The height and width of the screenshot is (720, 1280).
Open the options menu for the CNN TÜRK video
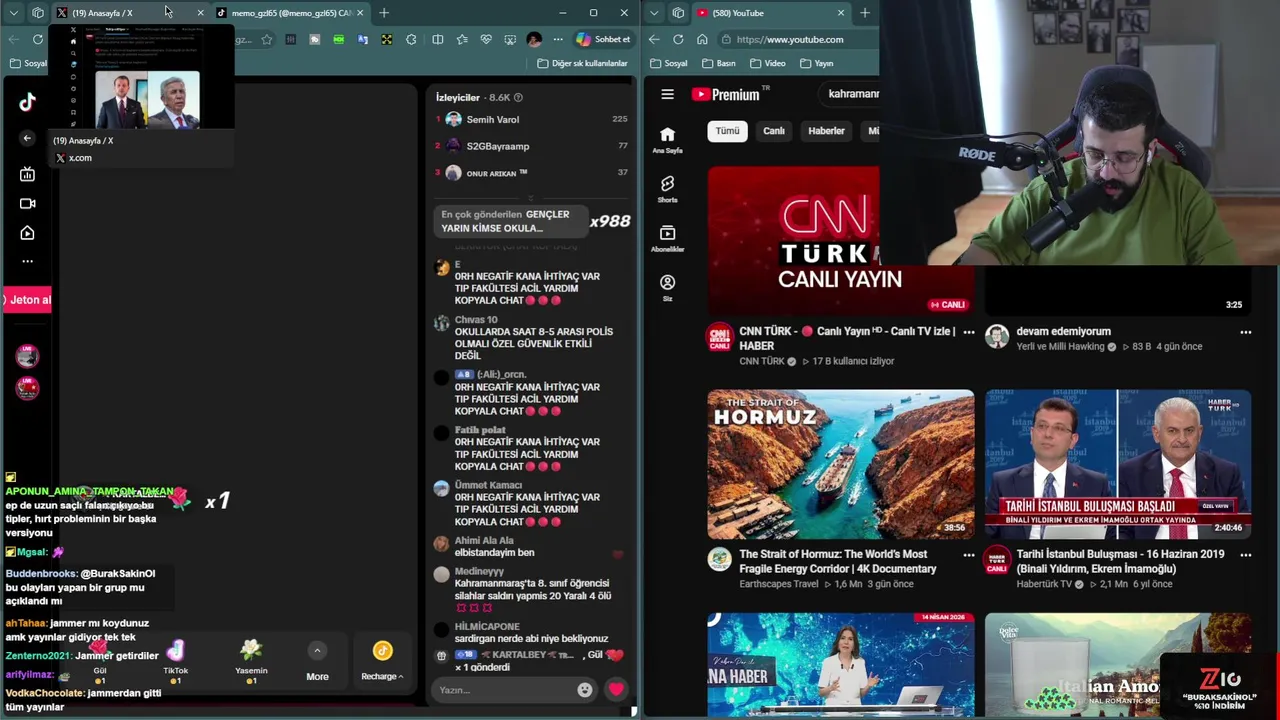[968, 332]
